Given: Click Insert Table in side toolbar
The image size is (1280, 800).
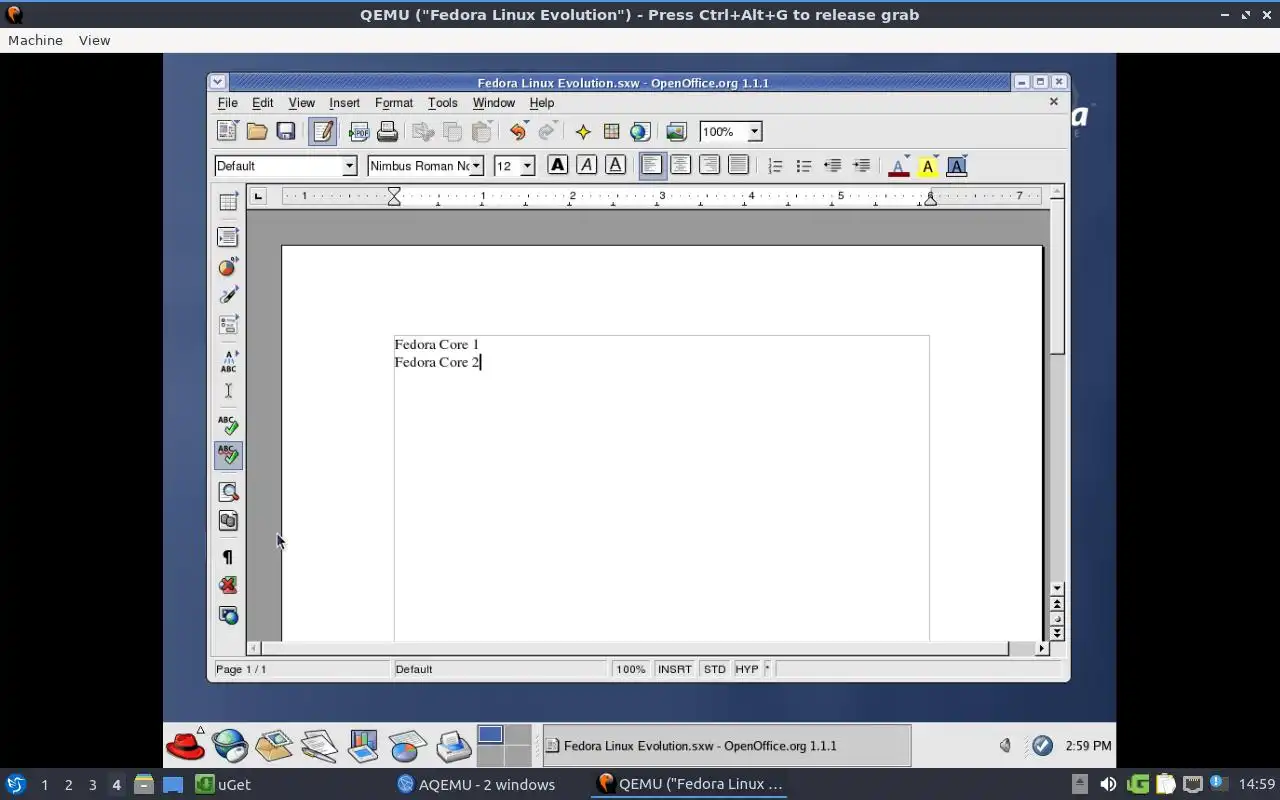Looking at the screenshot, I should (228, 202).
